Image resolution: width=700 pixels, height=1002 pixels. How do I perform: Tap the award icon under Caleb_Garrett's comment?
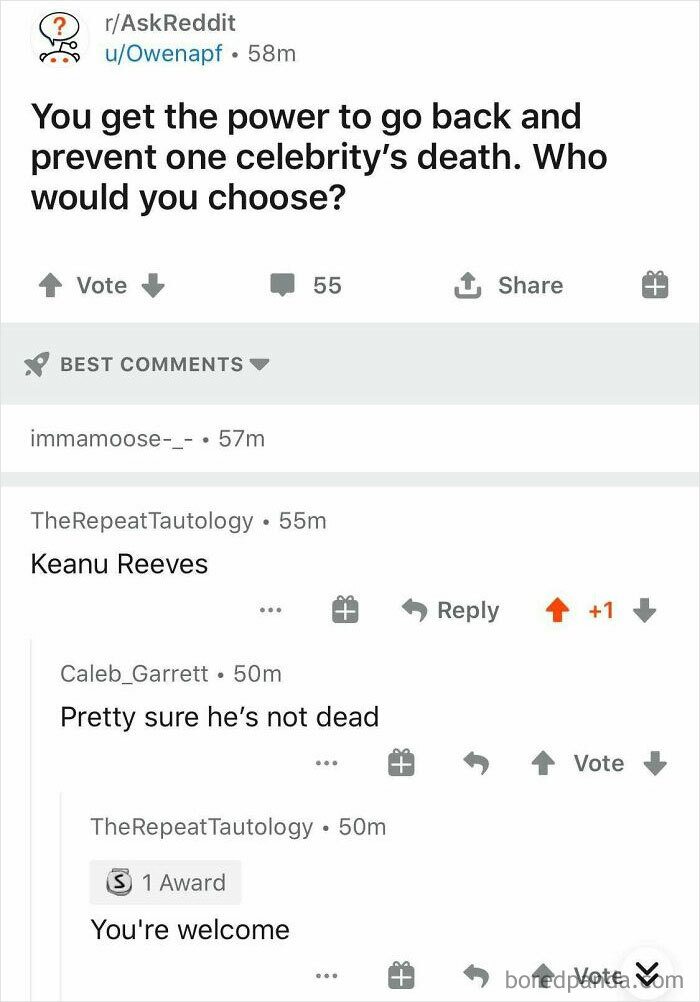point(401,762)
